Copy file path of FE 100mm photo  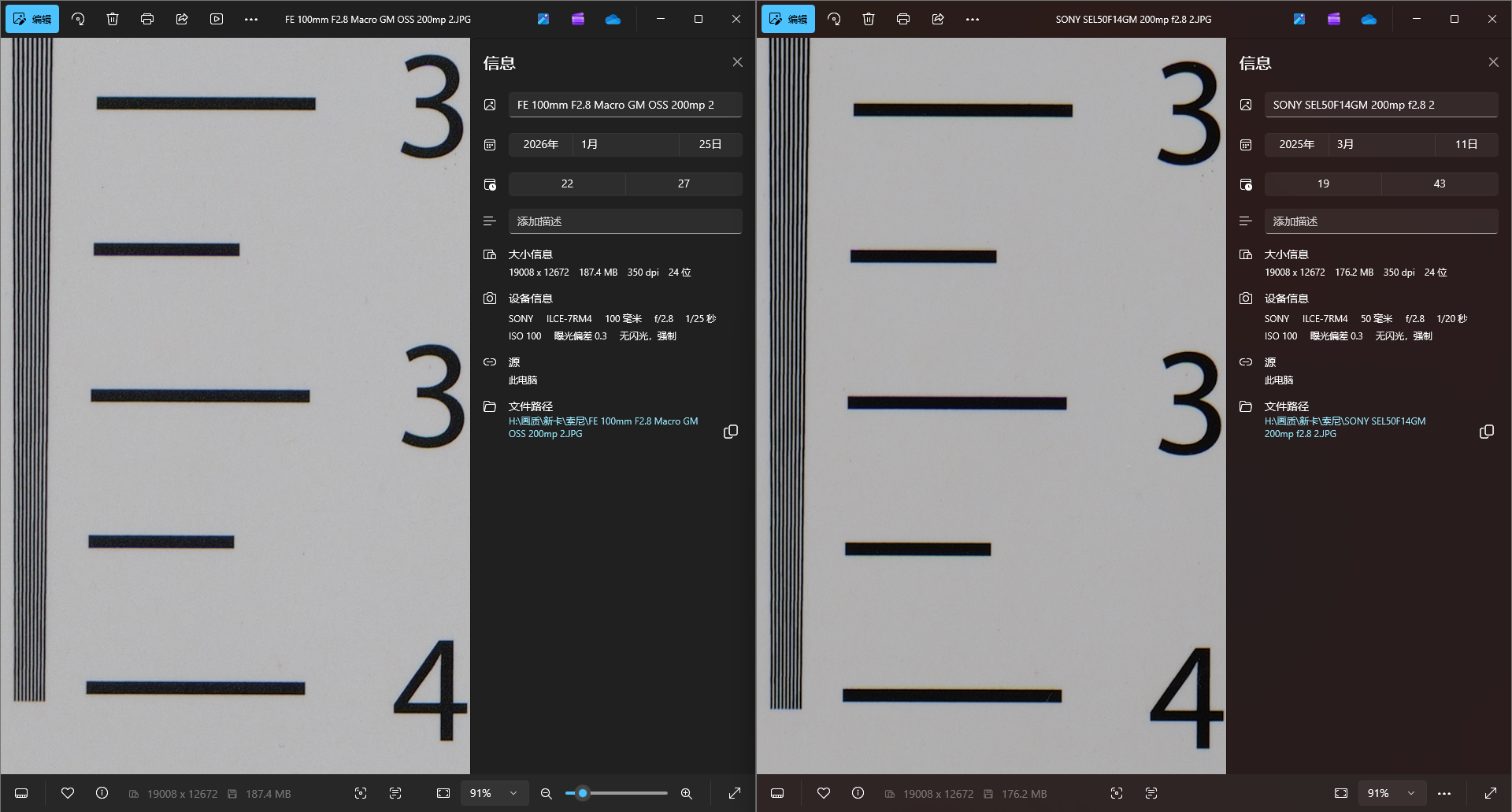[731, 432]
